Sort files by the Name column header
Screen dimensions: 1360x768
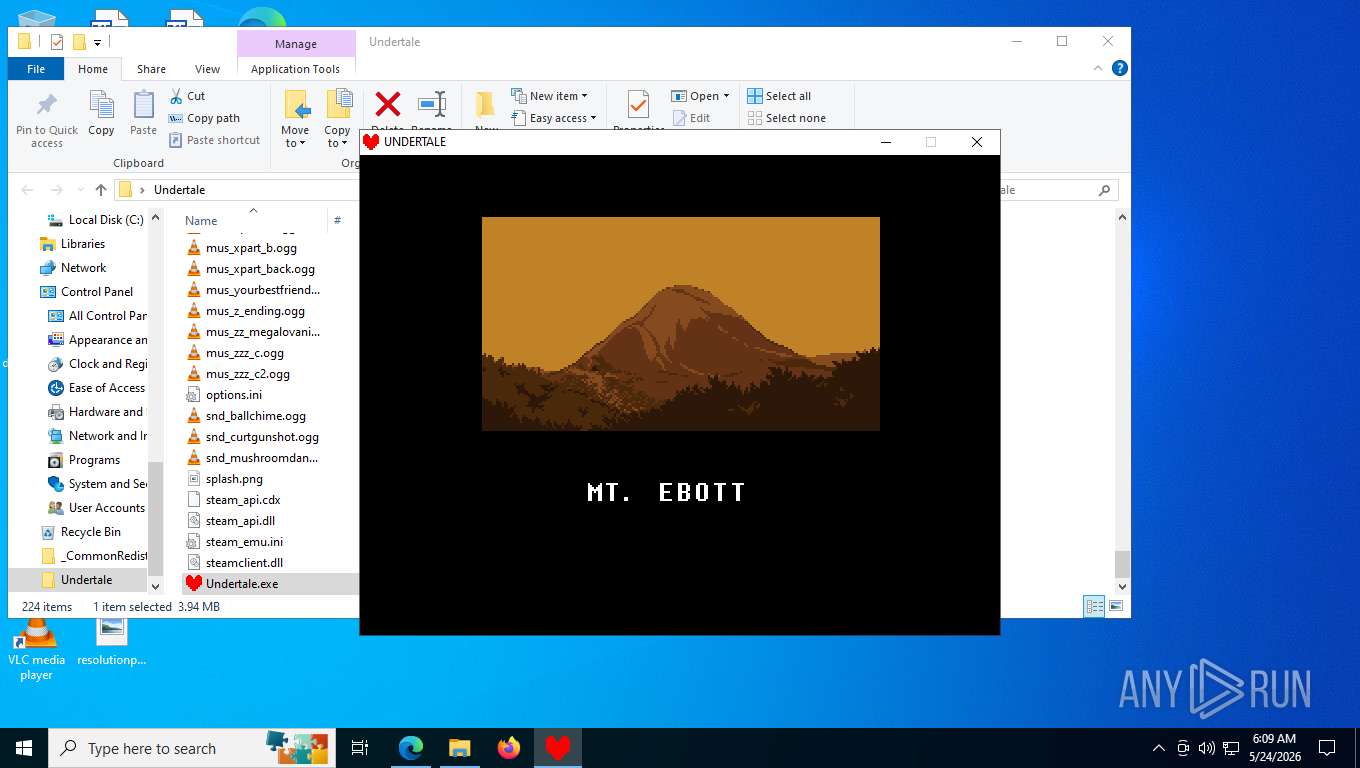[201, 221]
